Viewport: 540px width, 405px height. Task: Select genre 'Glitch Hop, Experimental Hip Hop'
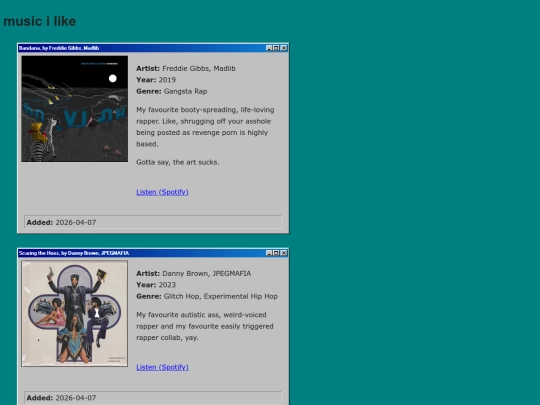[x=220, y=296]
